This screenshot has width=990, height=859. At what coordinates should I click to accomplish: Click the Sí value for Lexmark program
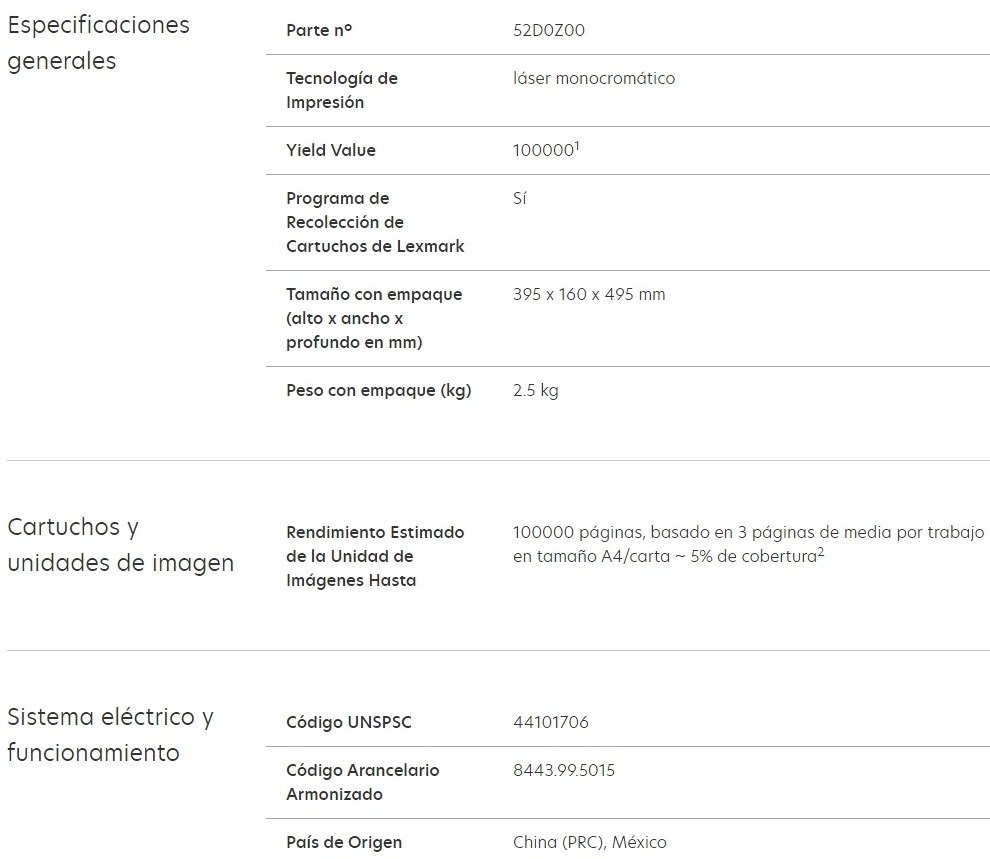(519, 198)
